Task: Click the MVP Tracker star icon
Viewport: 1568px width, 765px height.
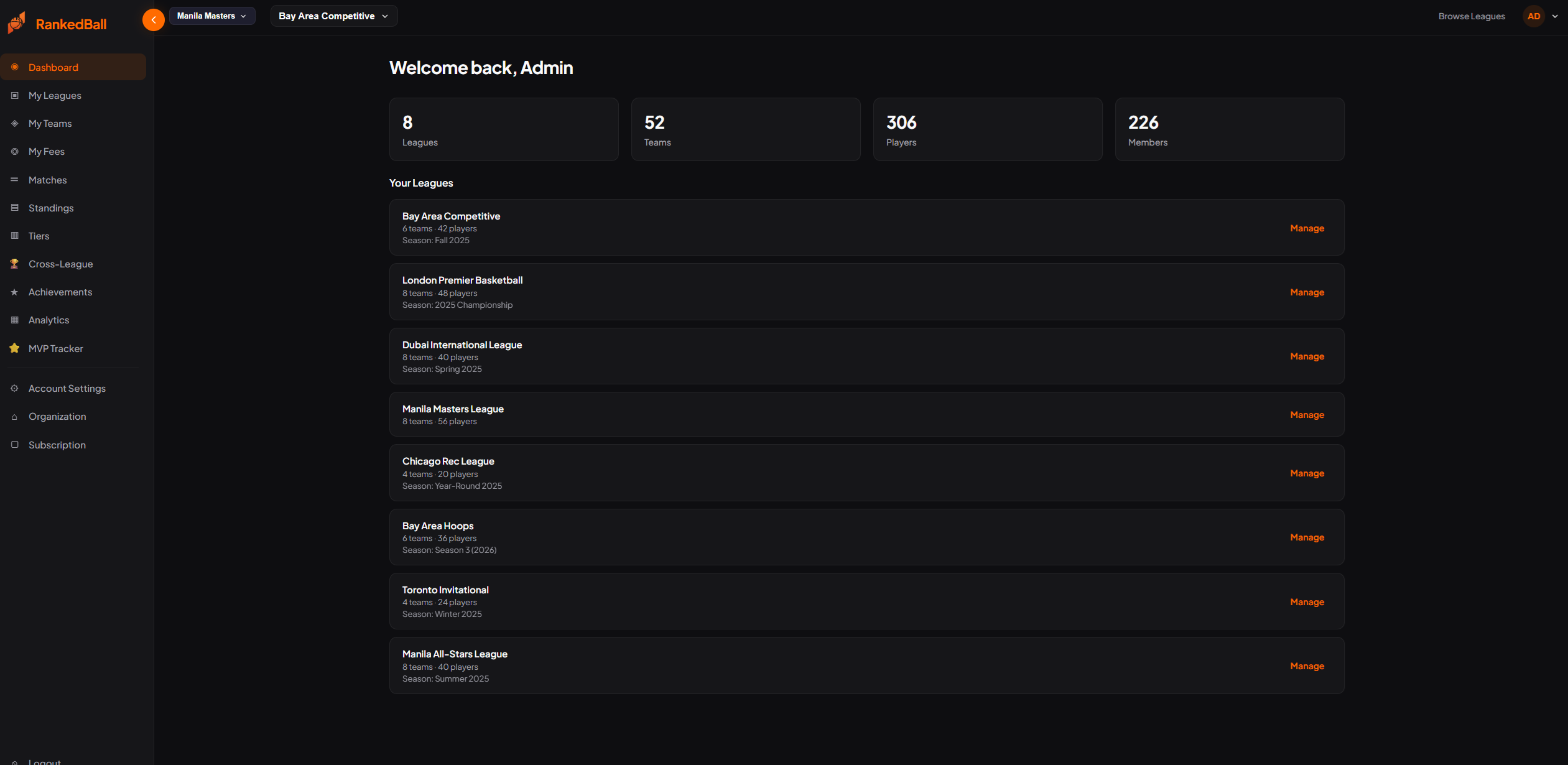Action: point(14,348)
